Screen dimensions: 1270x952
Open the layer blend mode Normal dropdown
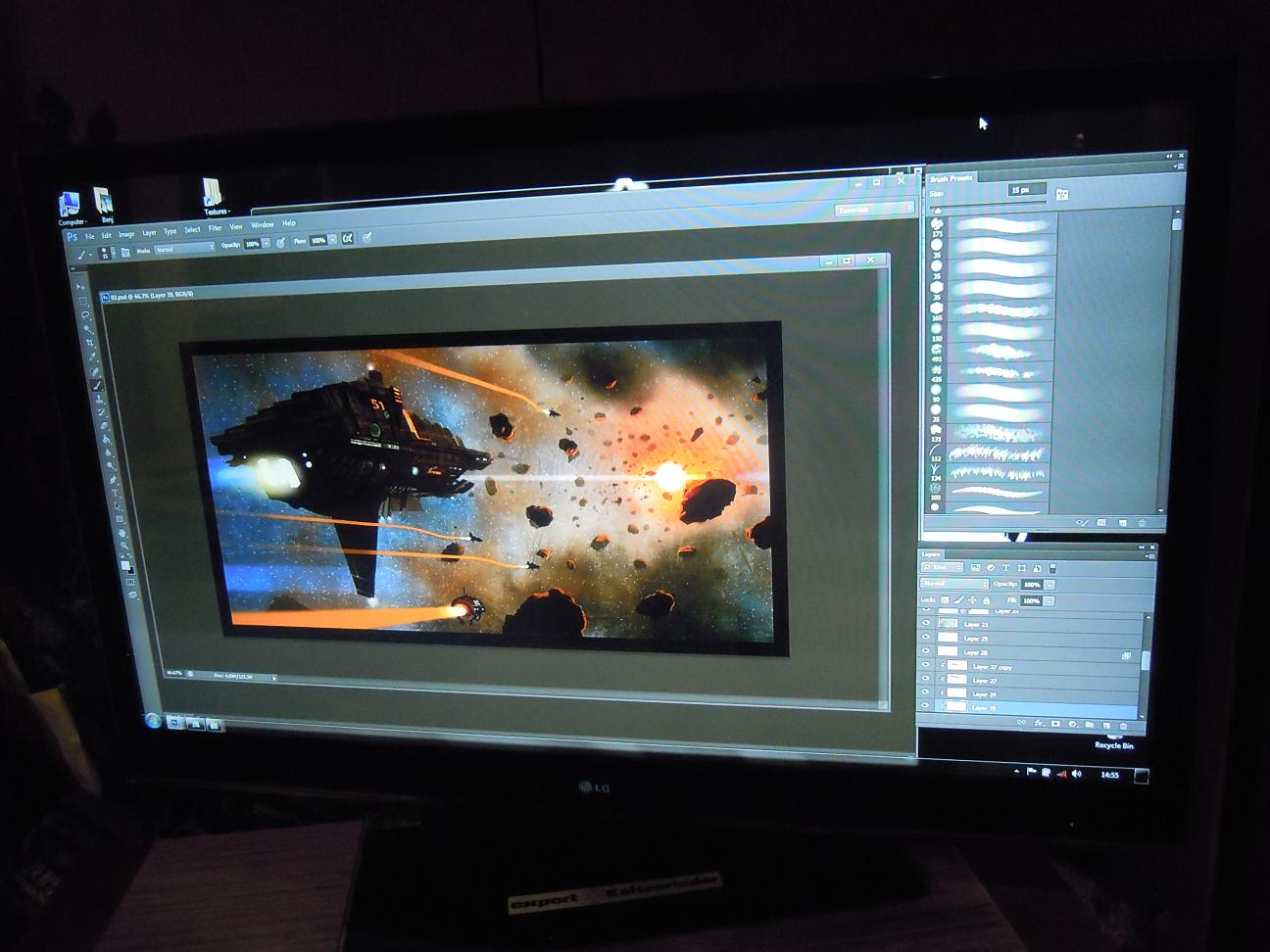(953, 584)
